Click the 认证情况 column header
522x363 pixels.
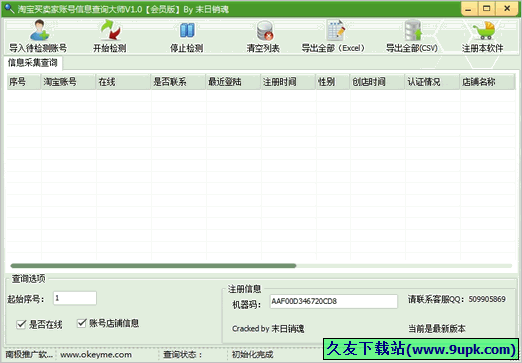coord(432,82)
